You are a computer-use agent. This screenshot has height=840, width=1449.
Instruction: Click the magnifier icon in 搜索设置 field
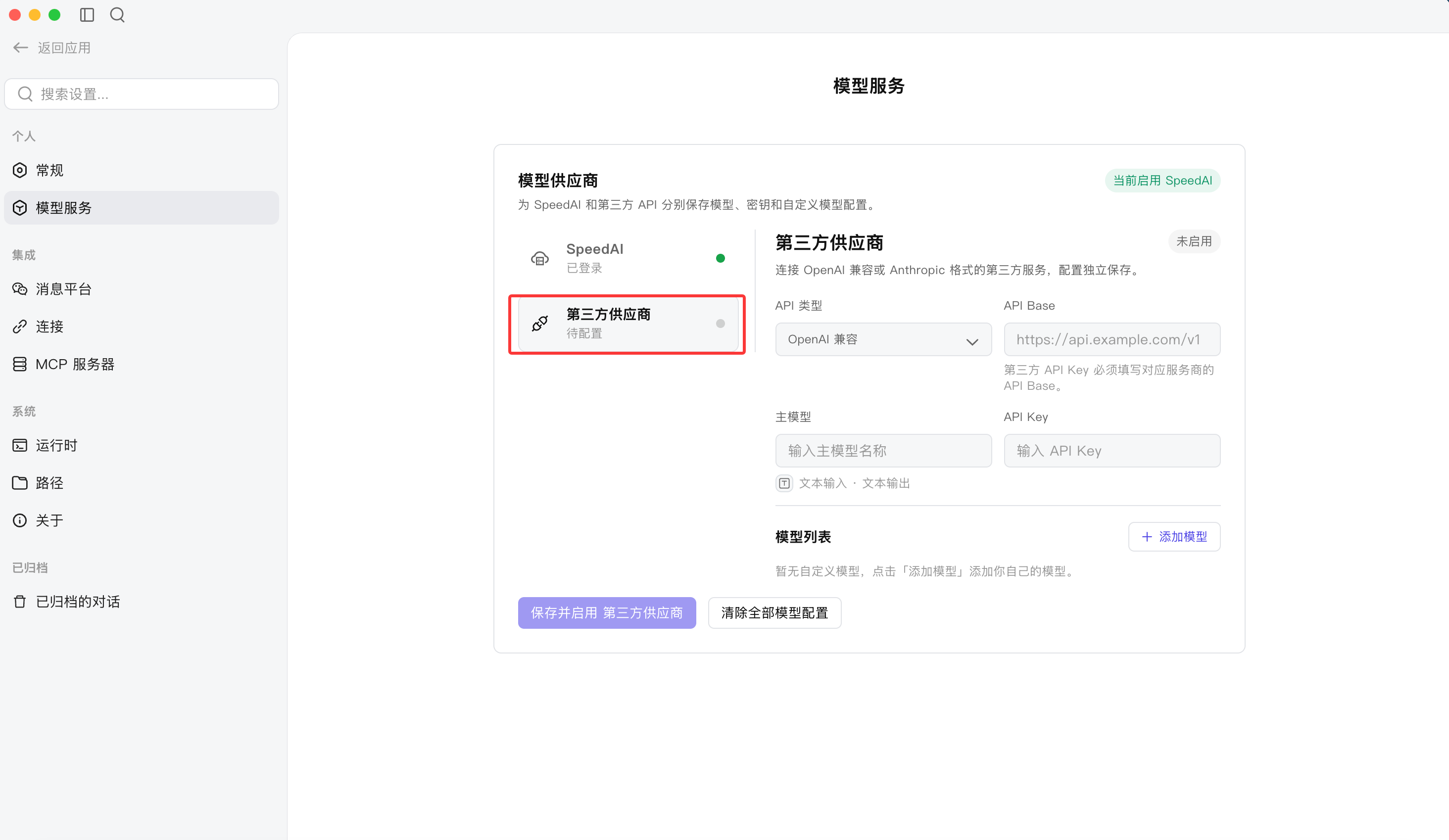pyautogui.click(x=25, y=93)
